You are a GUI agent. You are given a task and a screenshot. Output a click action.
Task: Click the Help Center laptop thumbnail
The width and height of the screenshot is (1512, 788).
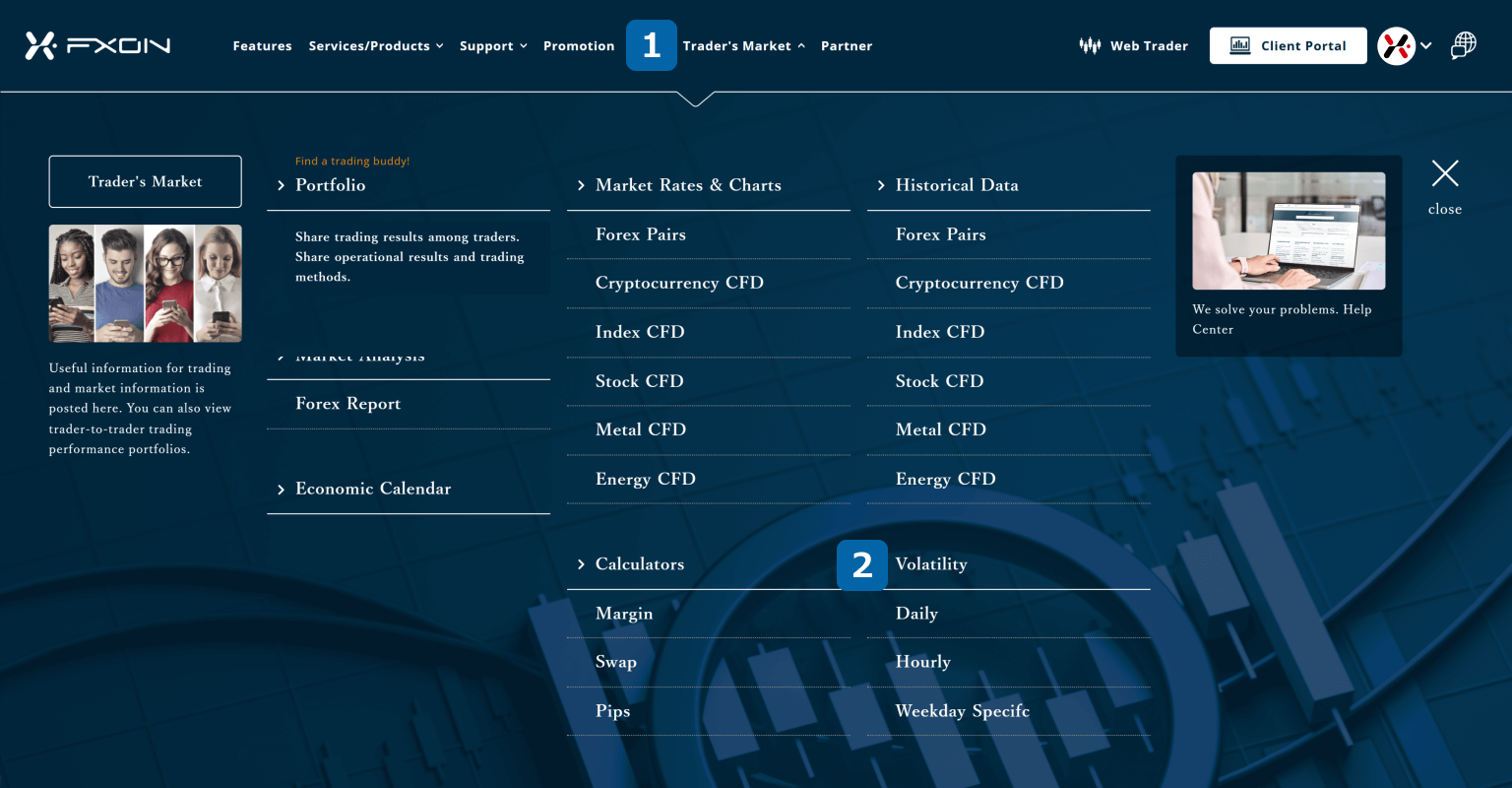[x=1289, y=230]
